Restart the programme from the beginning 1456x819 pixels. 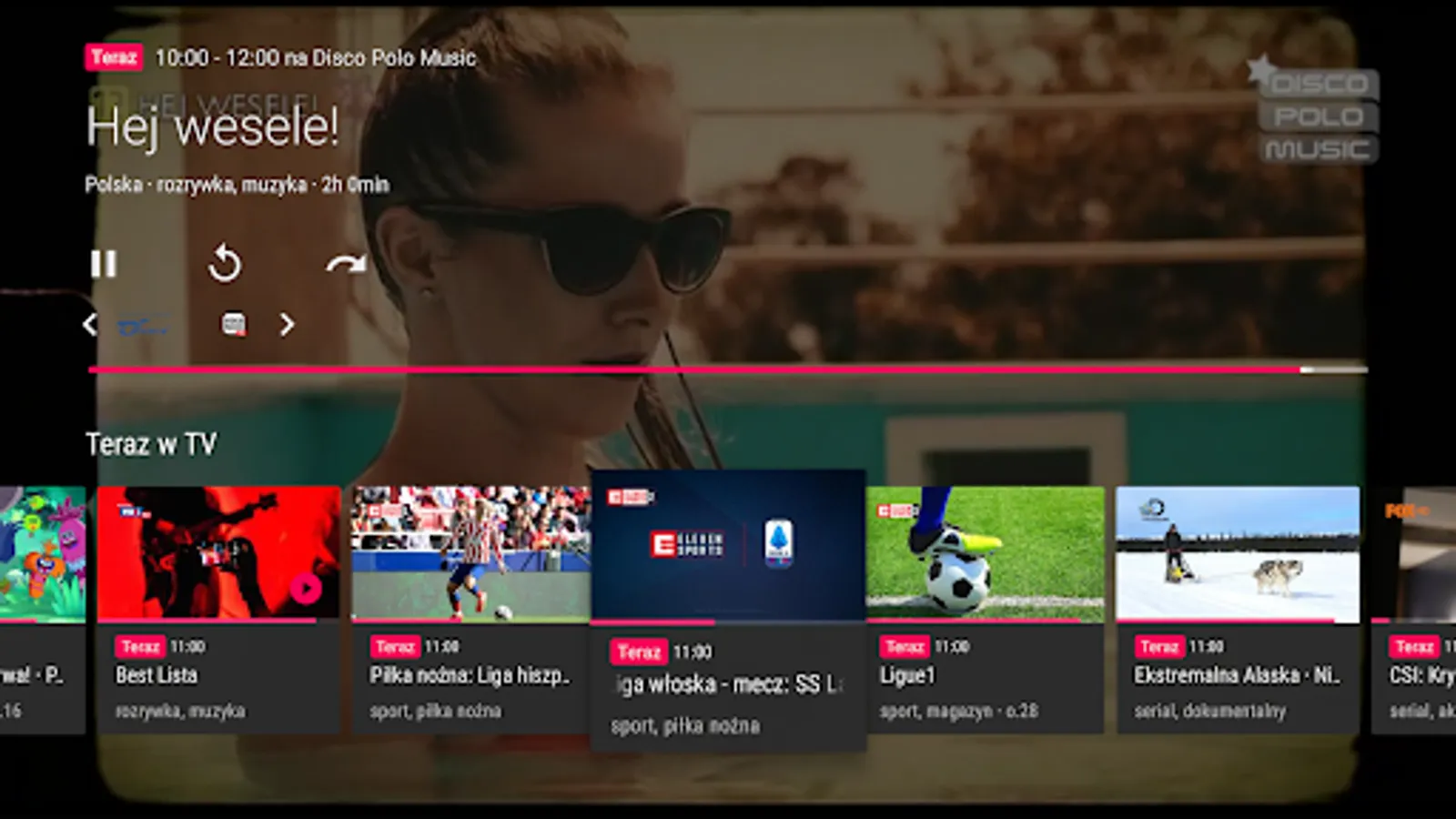224,264
